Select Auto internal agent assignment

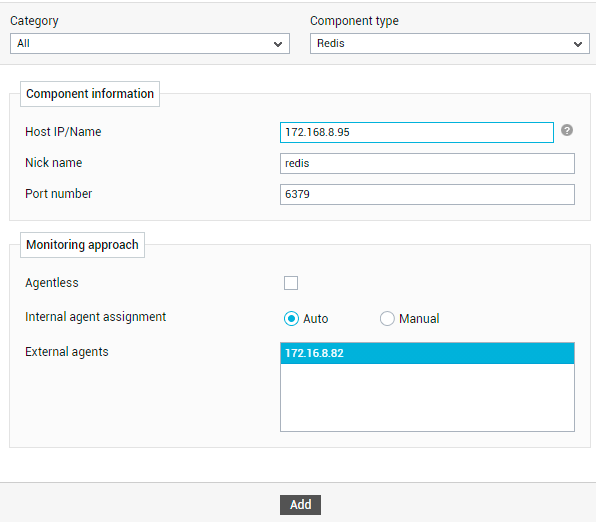[x=292, y=319]
